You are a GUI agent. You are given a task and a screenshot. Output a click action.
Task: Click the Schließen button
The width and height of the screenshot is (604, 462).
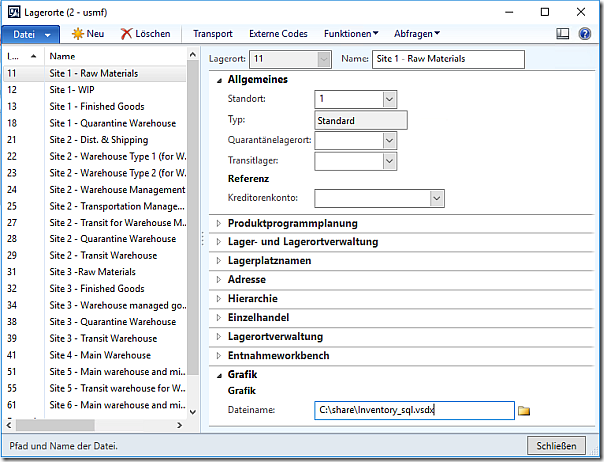[x=556, y=446]
